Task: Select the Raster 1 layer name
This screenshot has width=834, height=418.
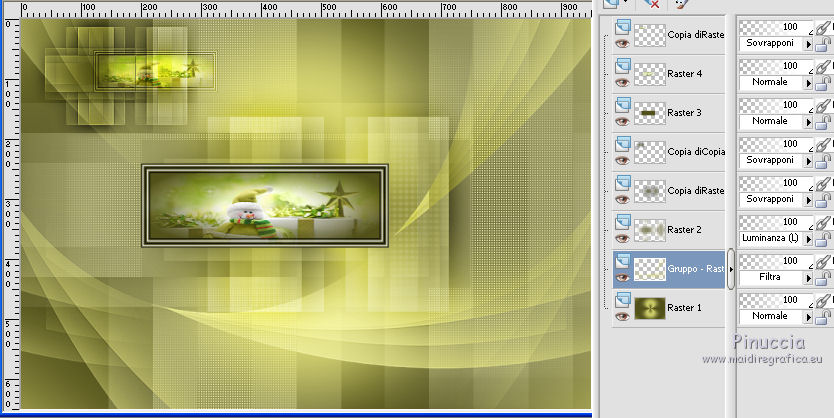Action: coord(685,307)
